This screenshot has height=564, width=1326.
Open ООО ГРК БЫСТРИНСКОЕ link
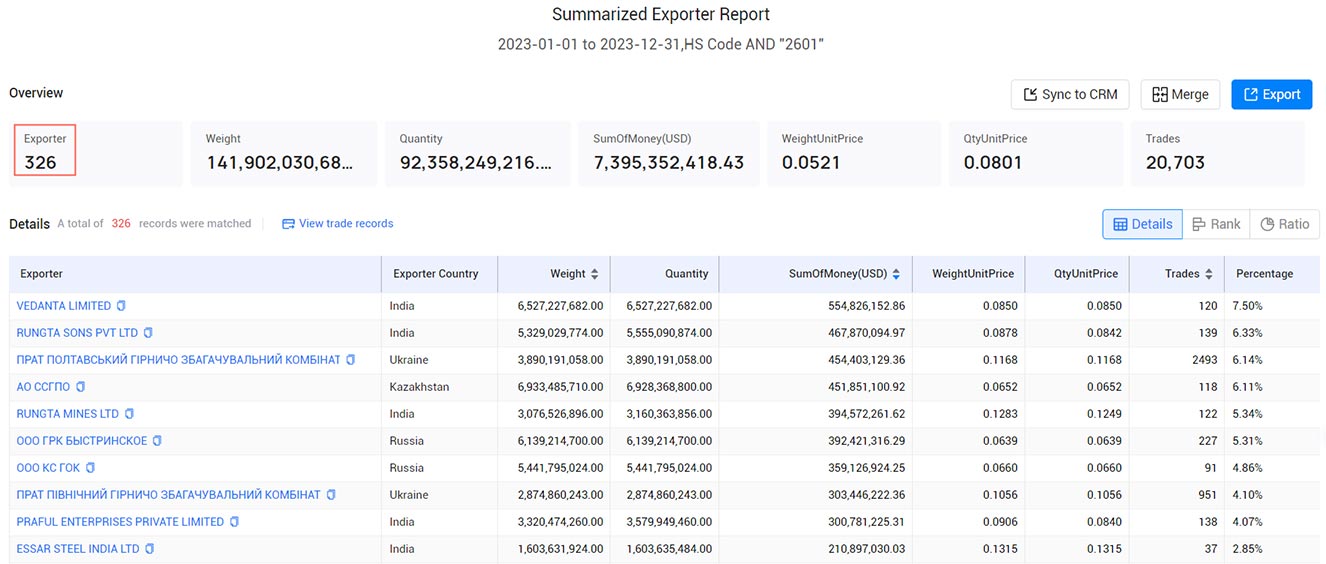pos(82,441)
